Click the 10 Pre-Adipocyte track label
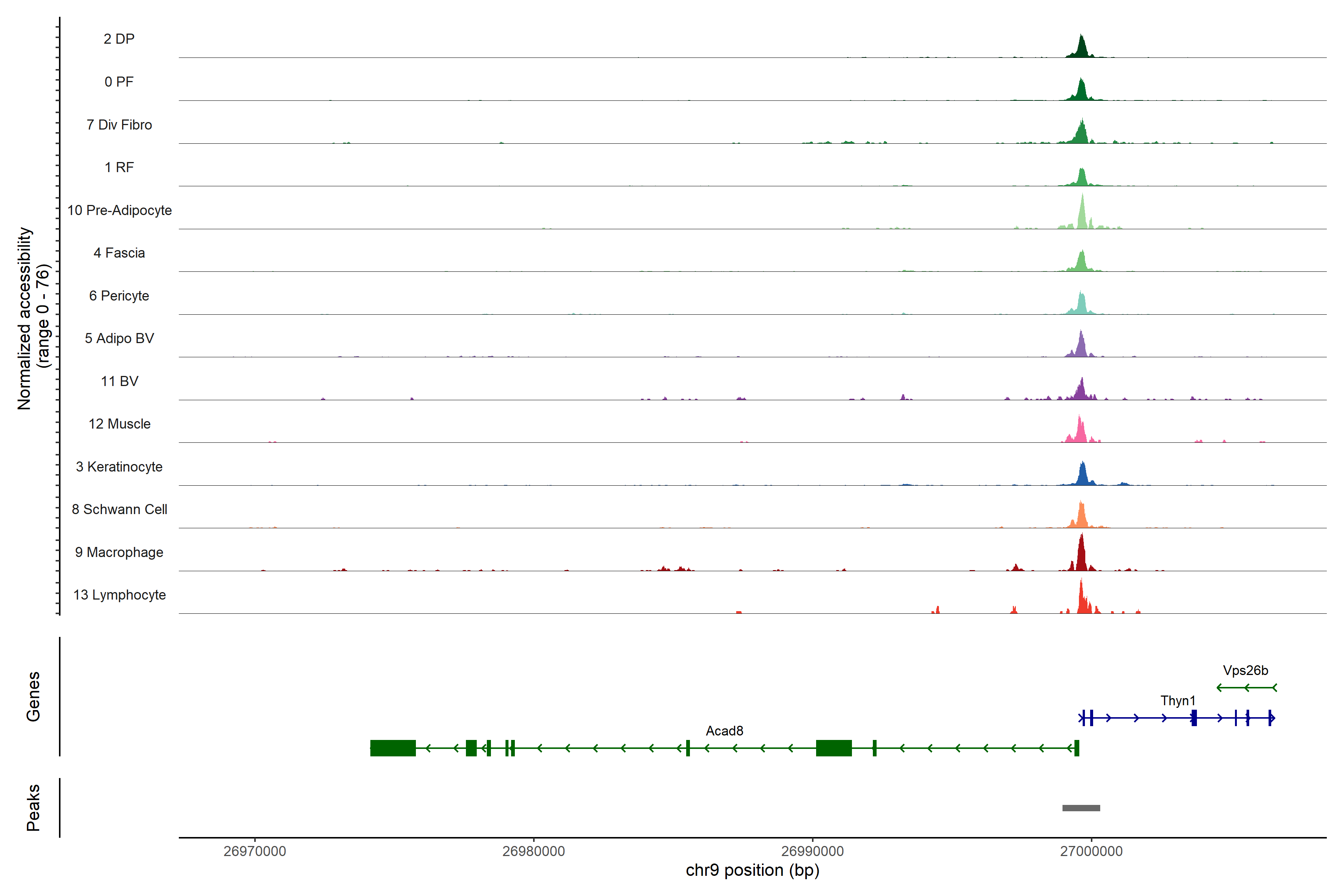This screenshot has width=1344, height=896. tap(119, 210)
